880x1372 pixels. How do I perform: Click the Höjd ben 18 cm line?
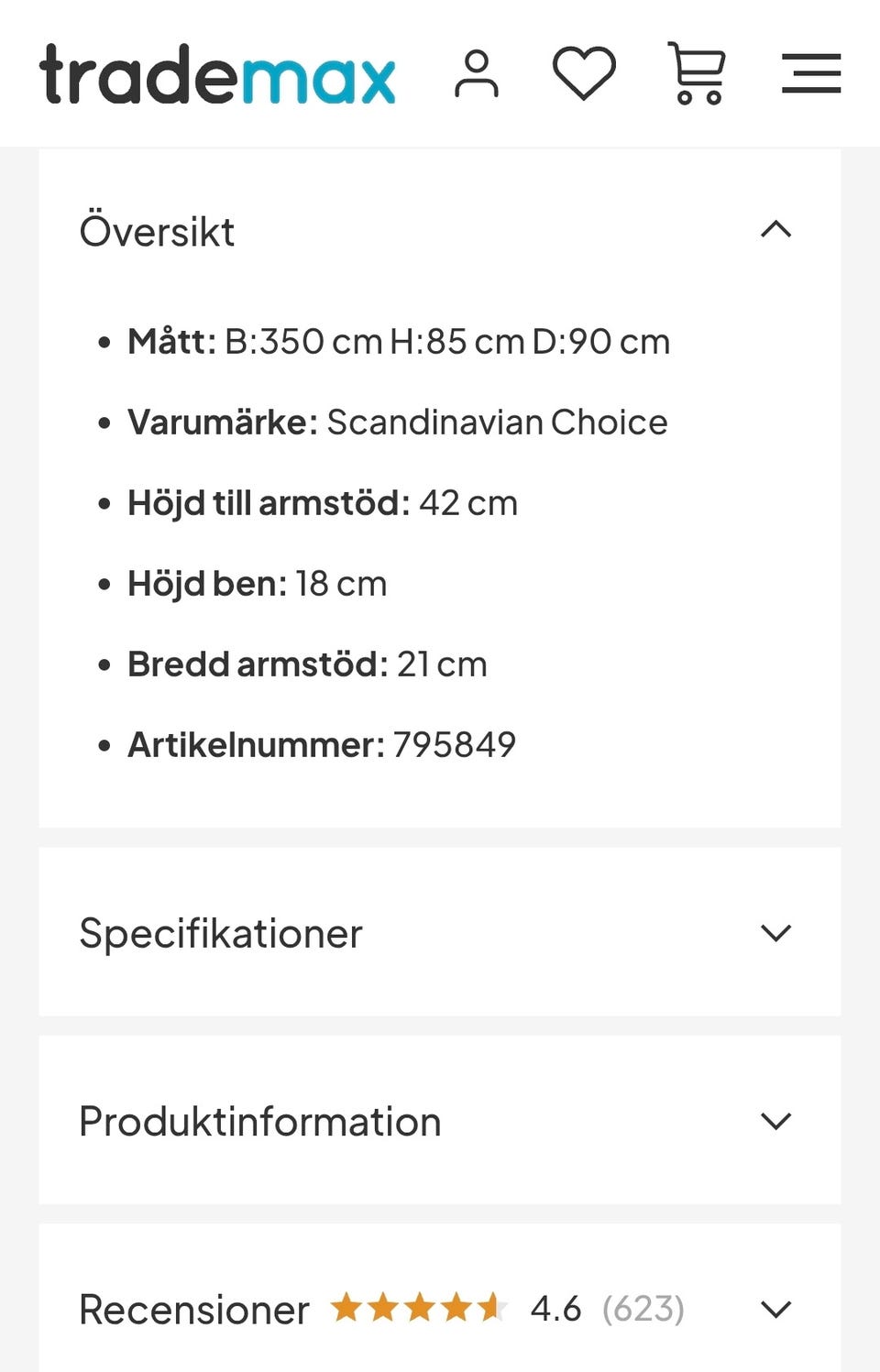[x=258, y=583]
